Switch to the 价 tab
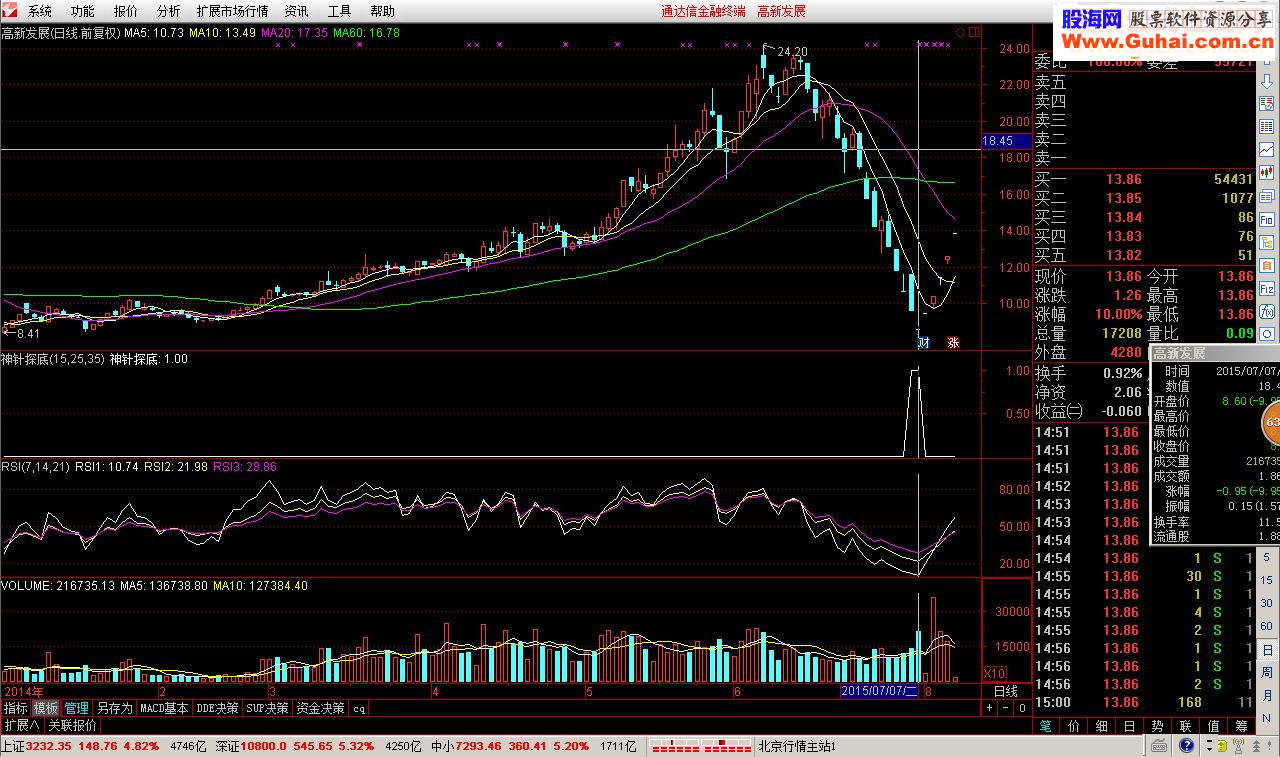Viewport: 1280px width, 757px height. tap(1075, 726)
